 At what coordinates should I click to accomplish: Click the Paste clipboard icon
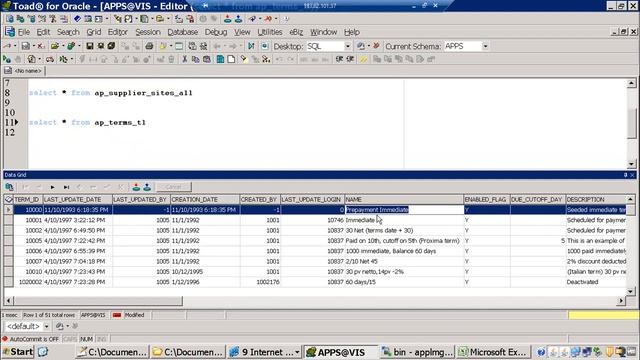click(x=207, y=60)
